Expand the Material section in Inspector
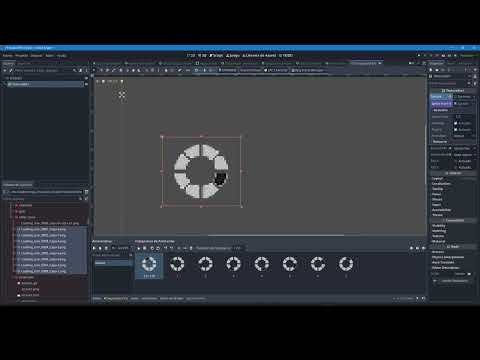Viewport: 480px width, 360px height. pyautogui.click(x=439, y=241)
